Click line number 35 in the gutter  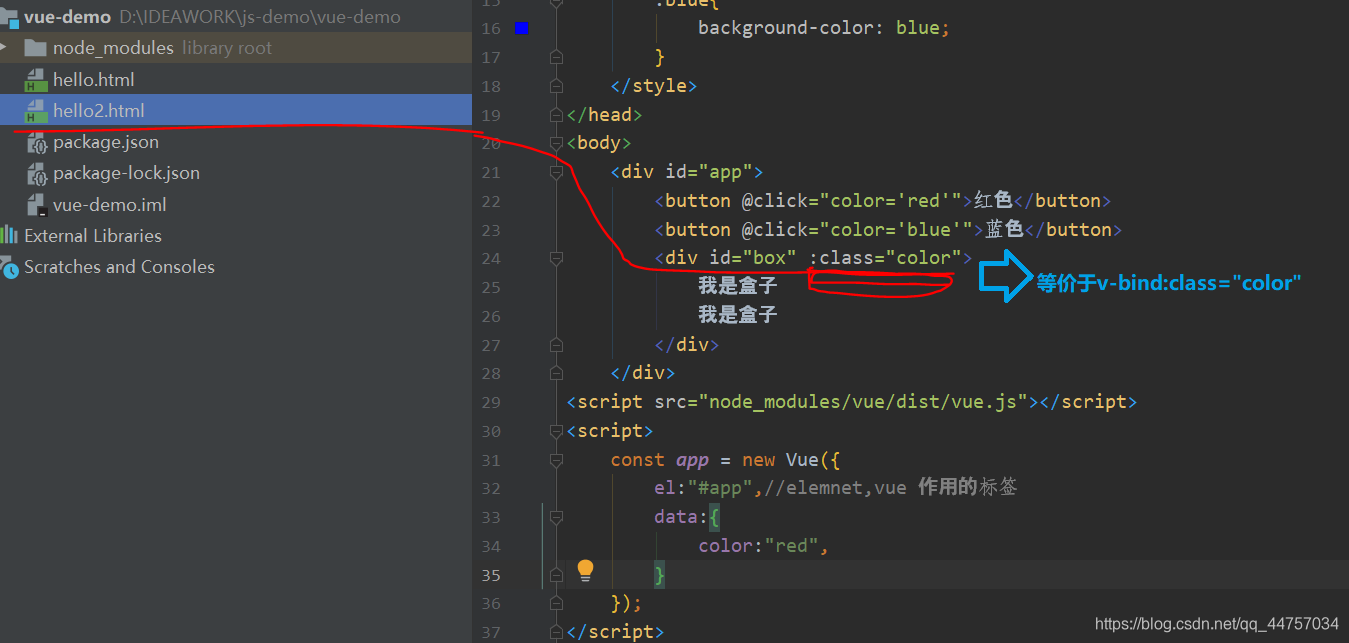[x=491, y=575]
